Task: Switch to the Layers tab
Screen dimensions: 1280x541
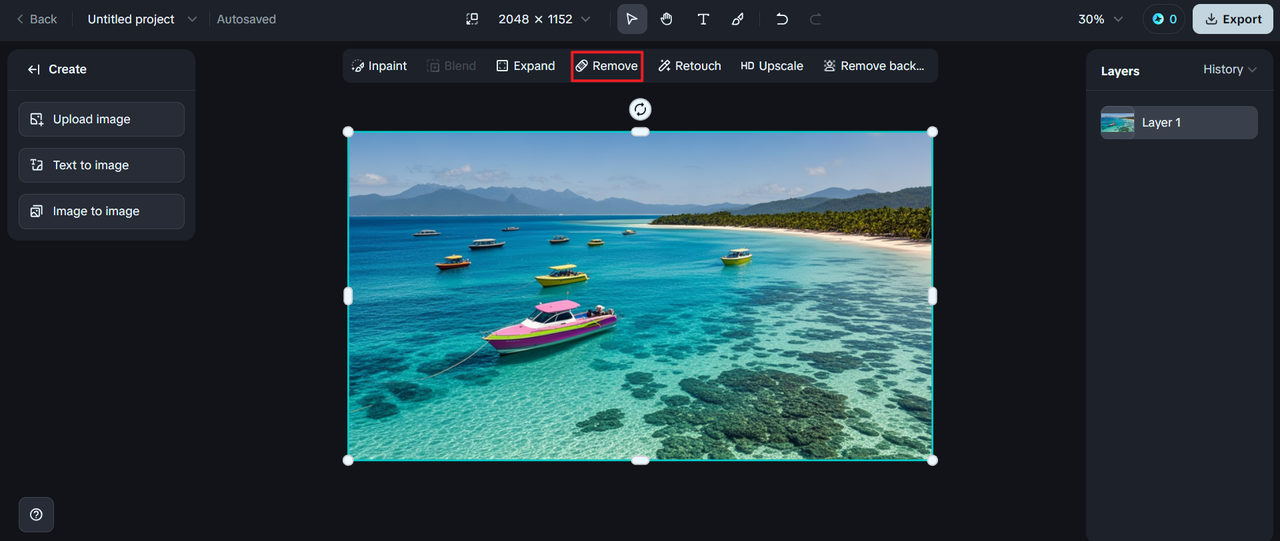Action: (x=1120, y=71)
